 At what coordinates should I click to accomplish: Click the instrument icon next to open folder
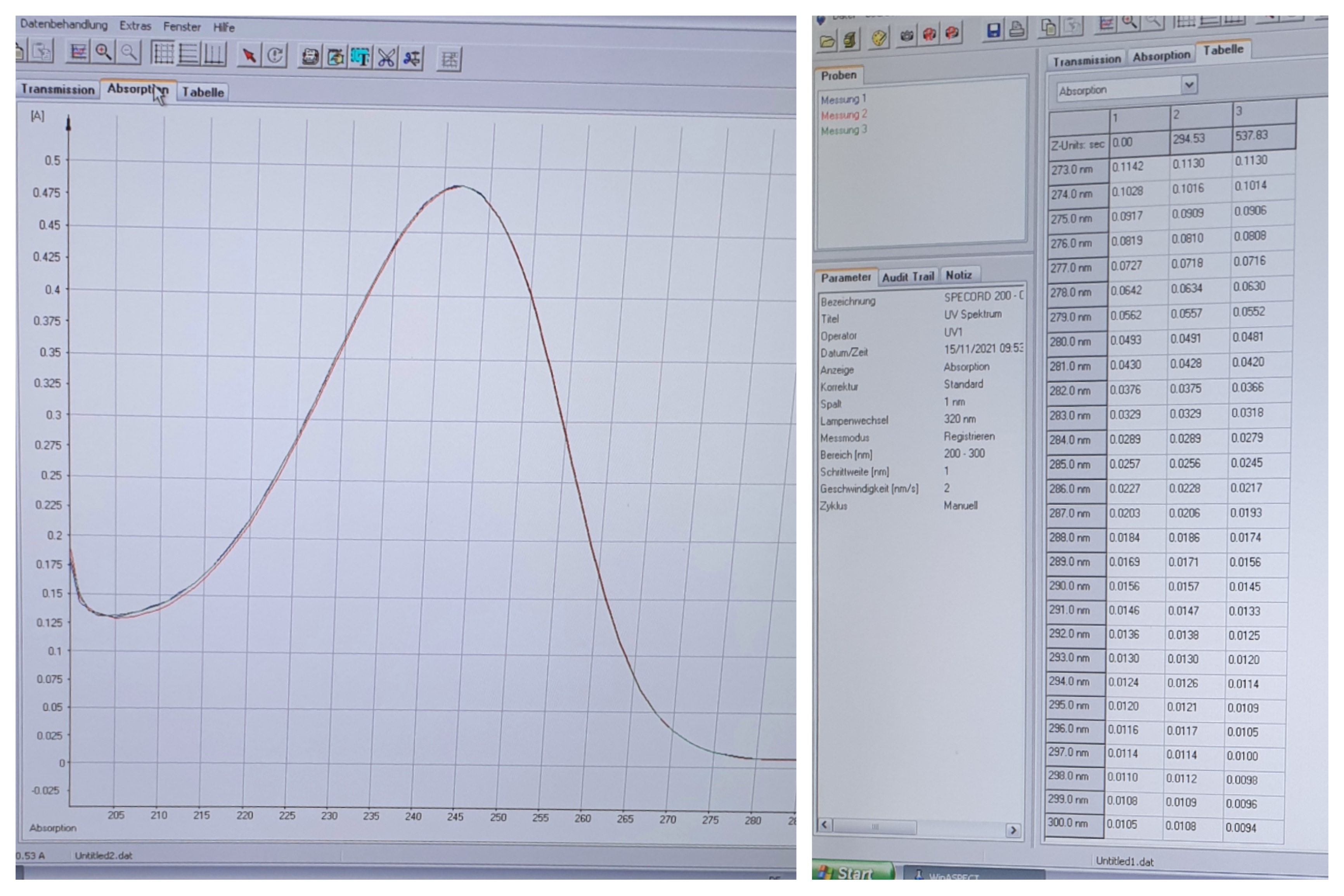[850, 40]
